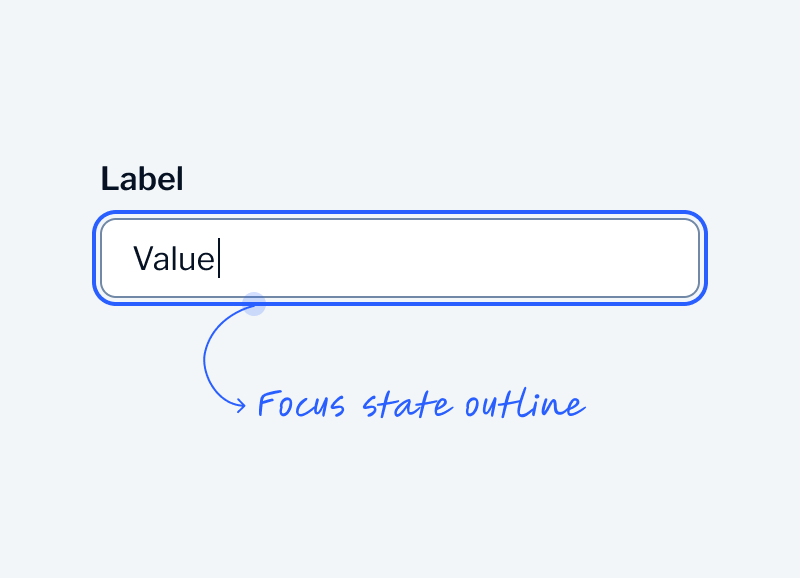
Task: Click the letter "V" in "Value"
Action: tap(142, 259)
